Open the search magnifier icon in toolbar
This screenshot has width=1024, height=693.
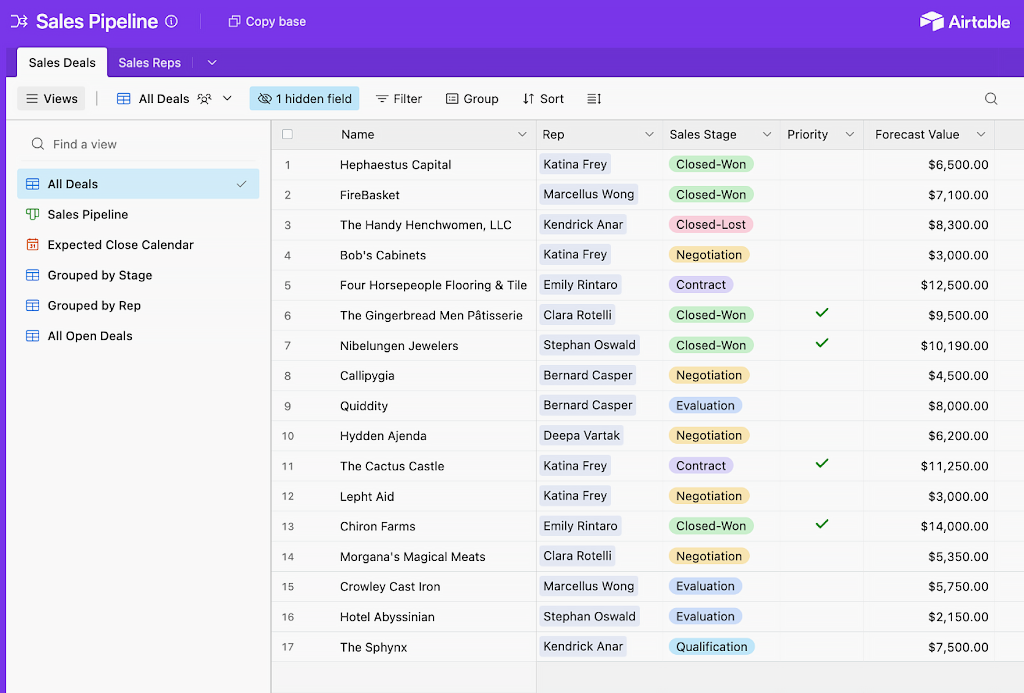[x=991, y=99]
